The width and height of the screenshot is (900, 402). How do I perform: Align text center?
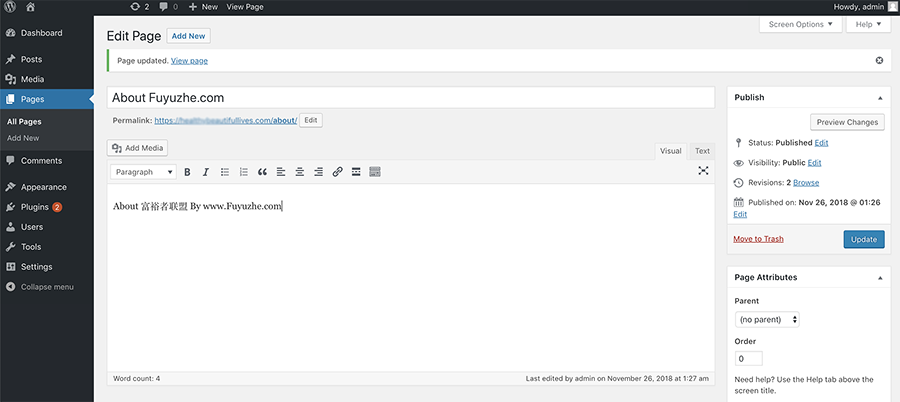click(x=300, y=172)
